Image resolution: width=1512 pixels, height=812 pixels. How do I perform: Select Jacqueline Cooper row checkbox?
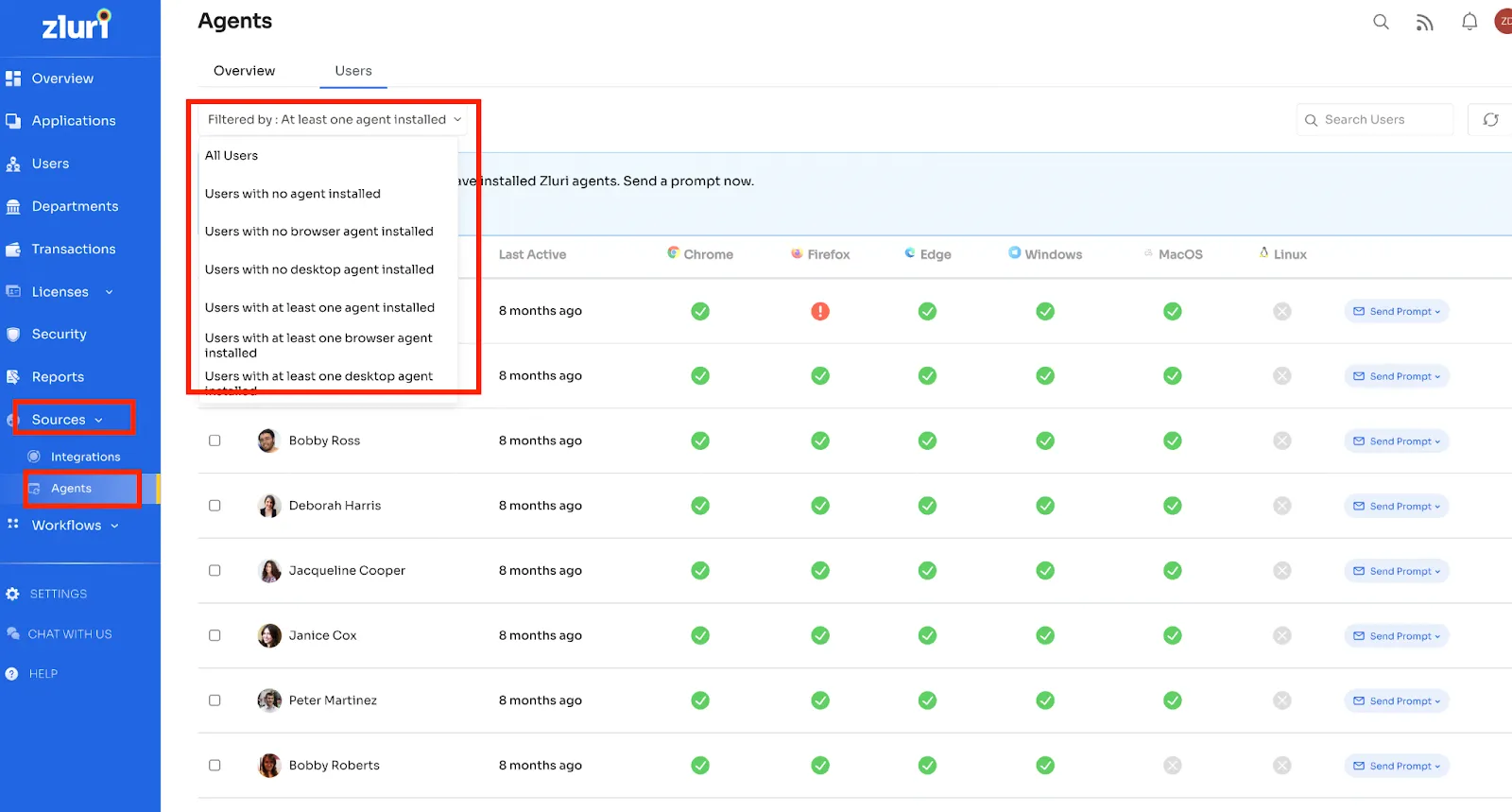215,571
